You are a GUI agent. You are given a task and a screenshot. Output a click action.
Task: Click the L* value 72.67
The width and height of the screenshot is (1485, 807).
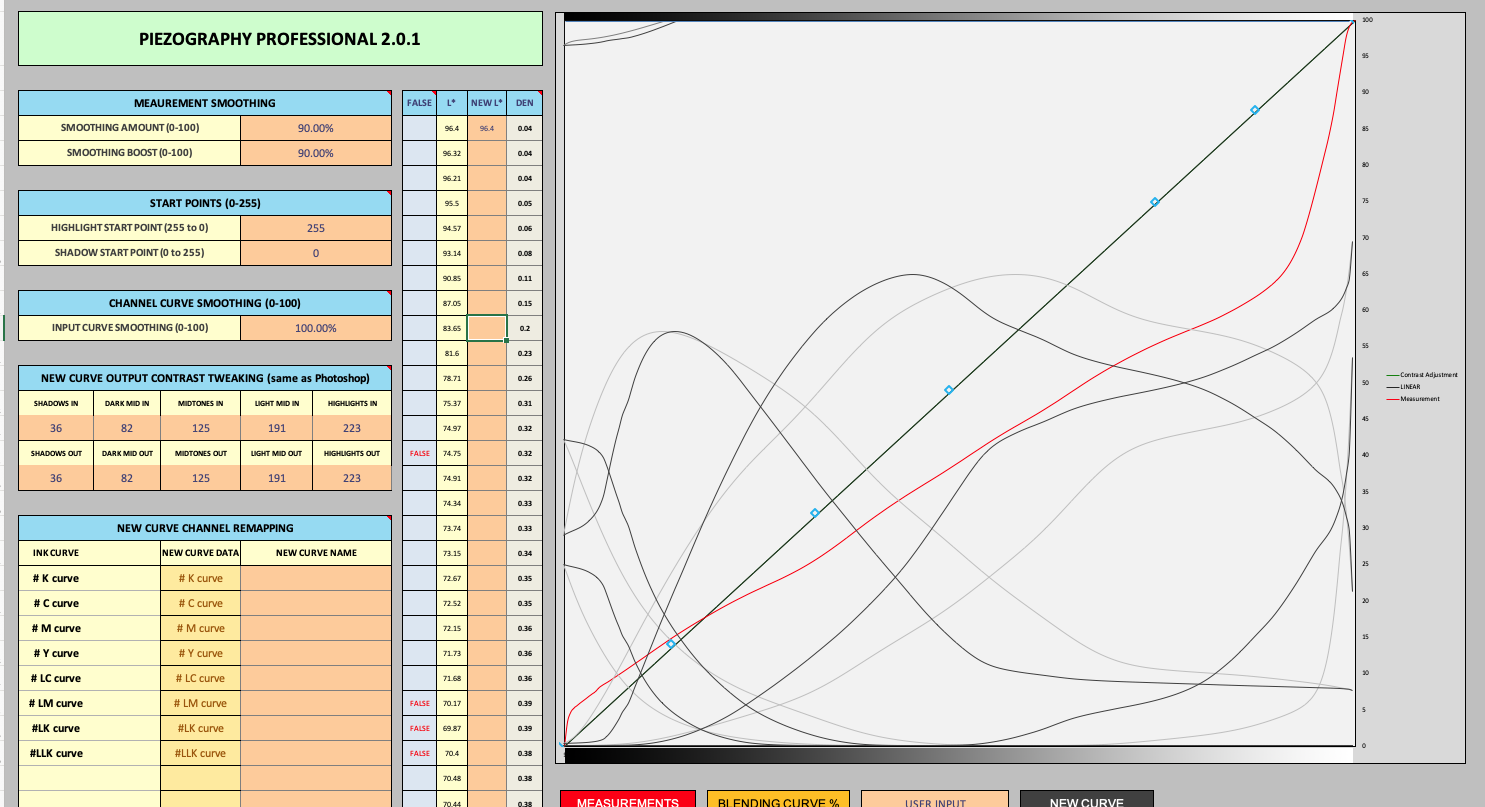[x=451, y=578]
